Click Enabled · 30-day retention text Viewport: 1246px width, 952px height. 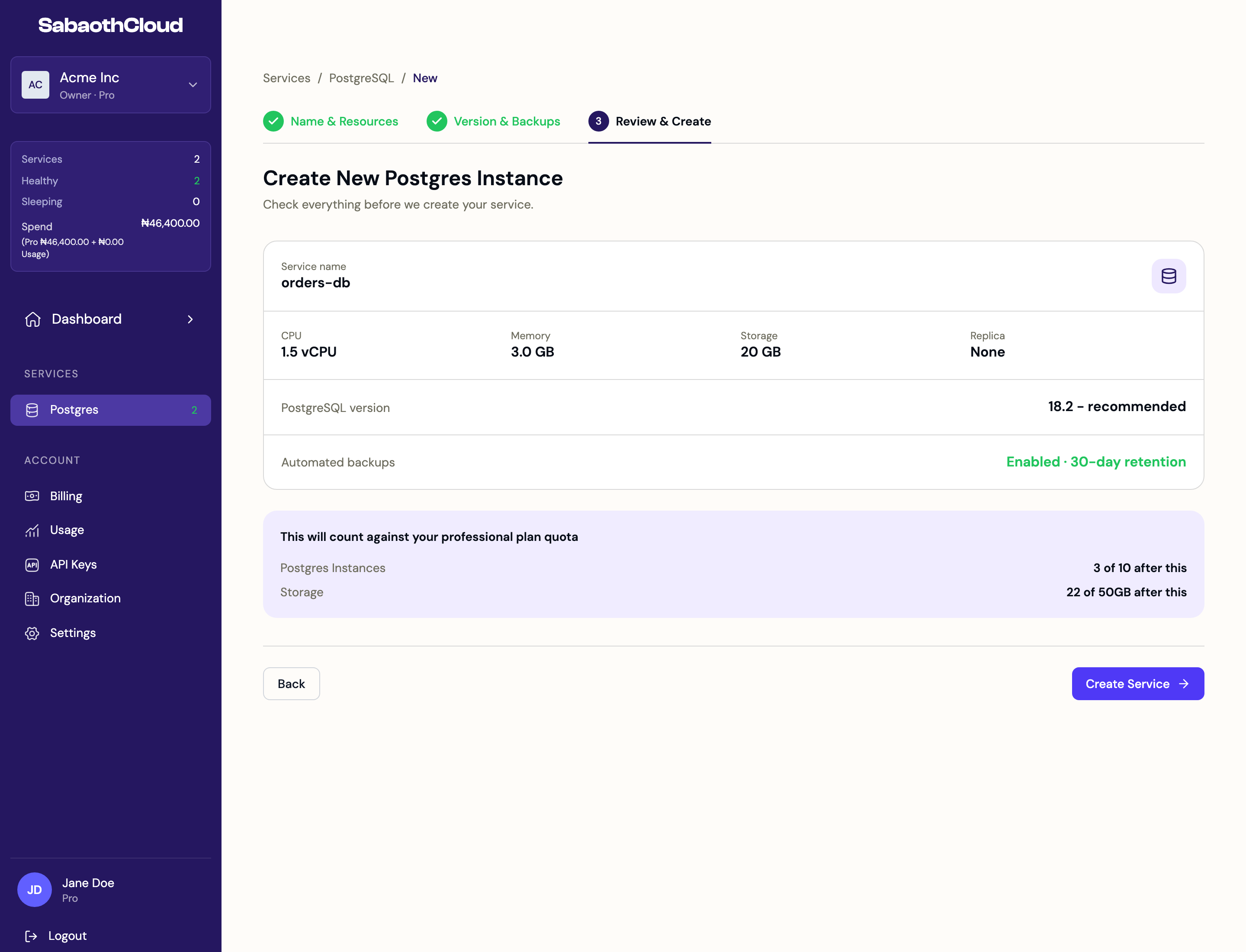tap(1096, 462)
